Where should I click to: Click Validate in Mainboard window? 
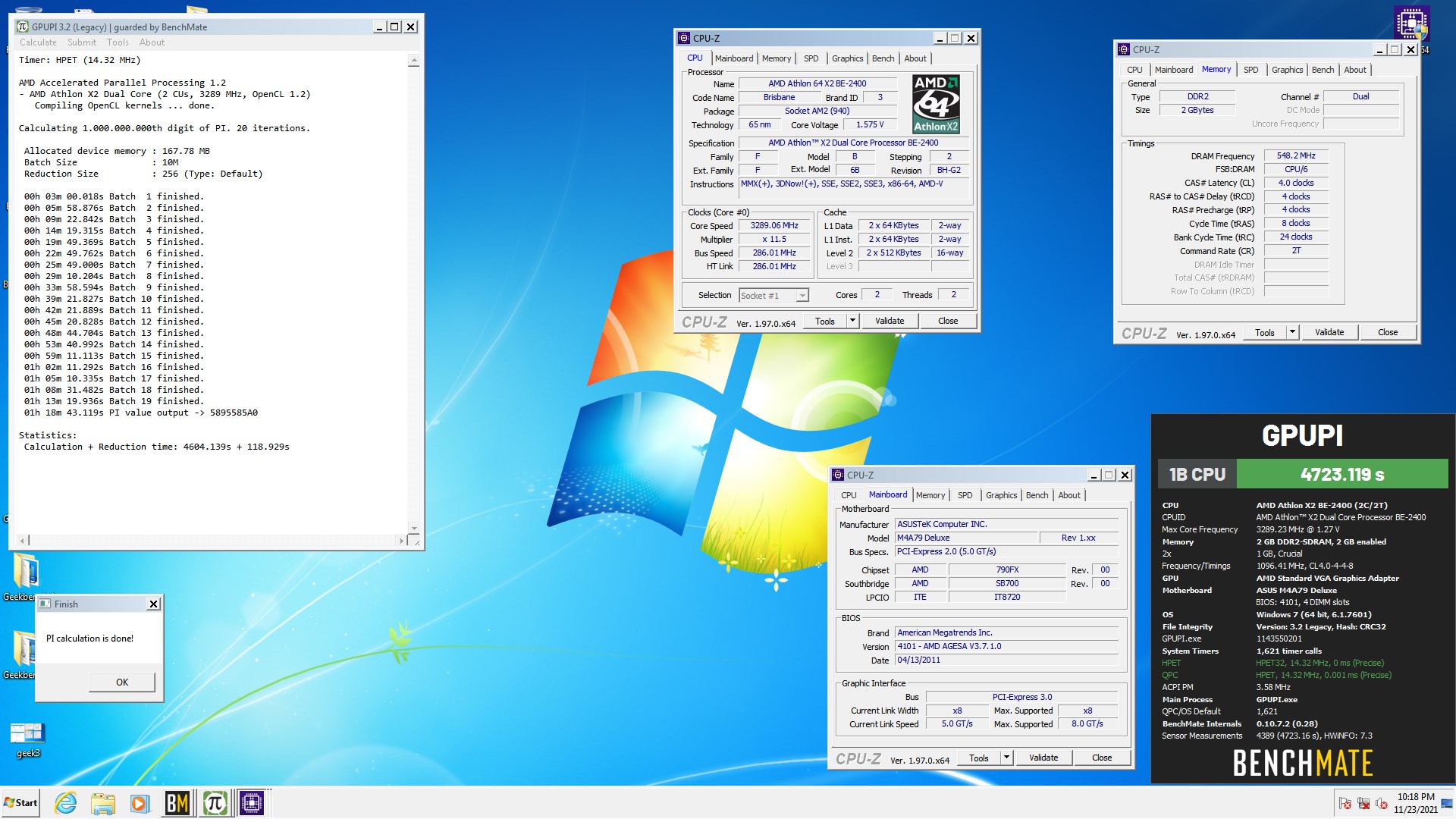pos(1043,758)
